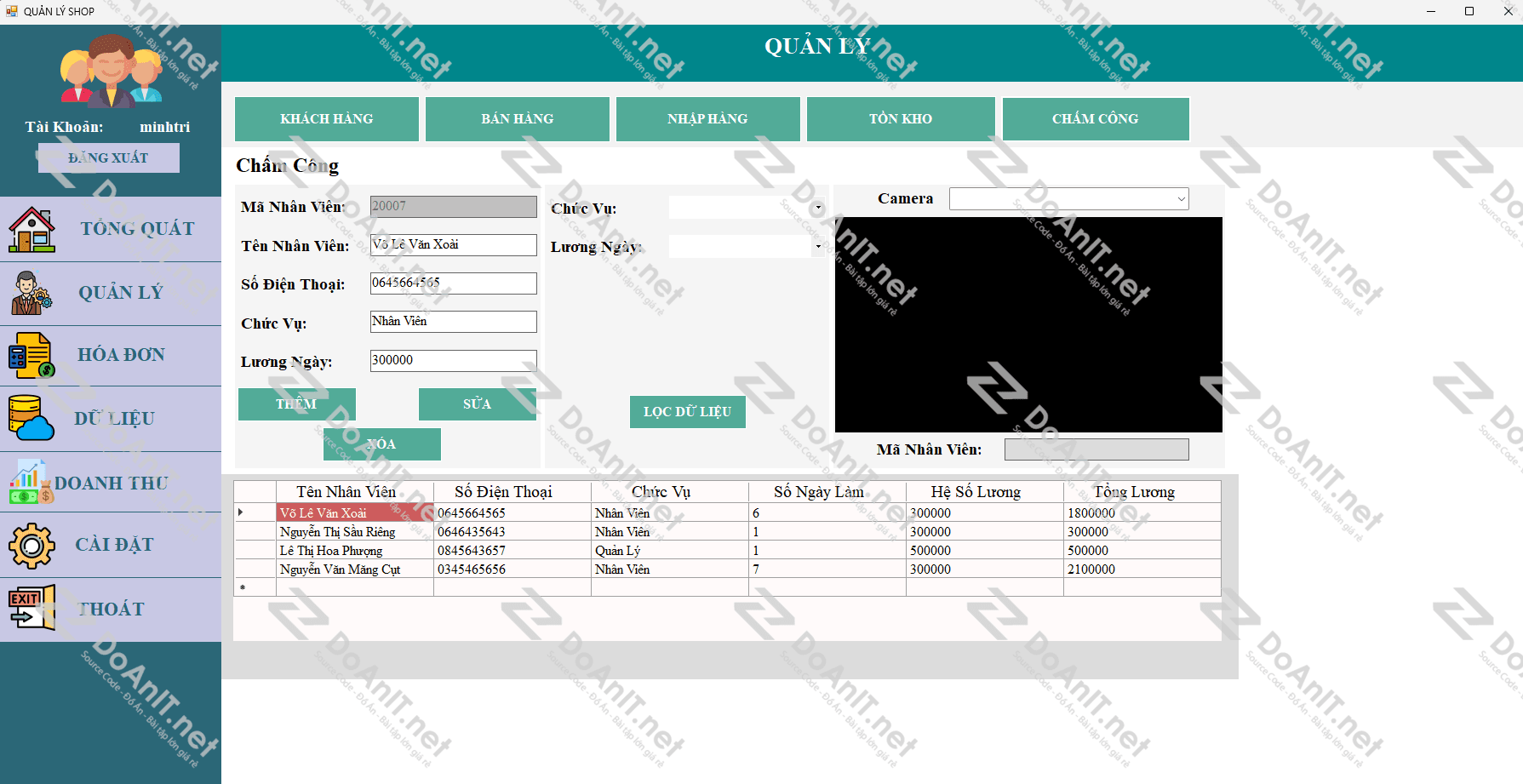Viewport: 1523px width, 784px height.
Task: Click phone number cell 0646435643
Action: pos(512,532)
